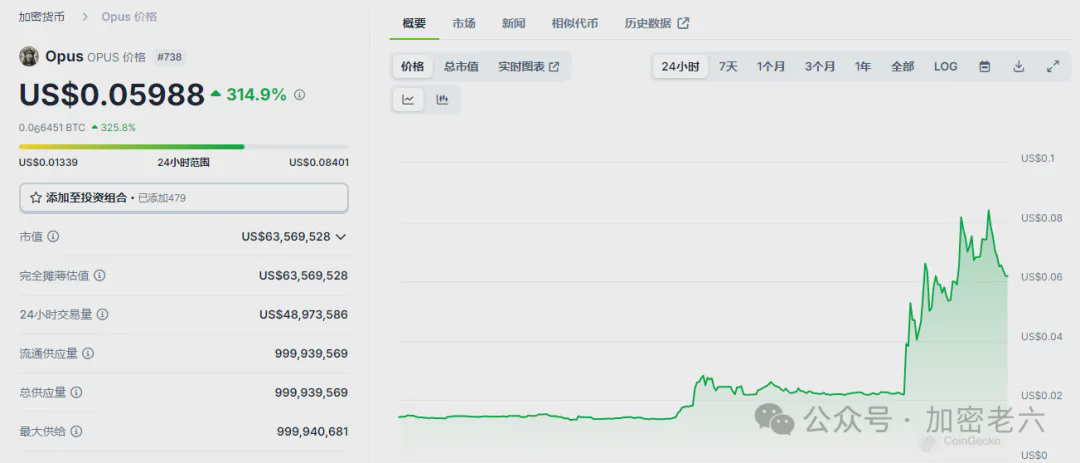Show info tooltip for 最大供给
1080x463 pixels.
(76, 431)
